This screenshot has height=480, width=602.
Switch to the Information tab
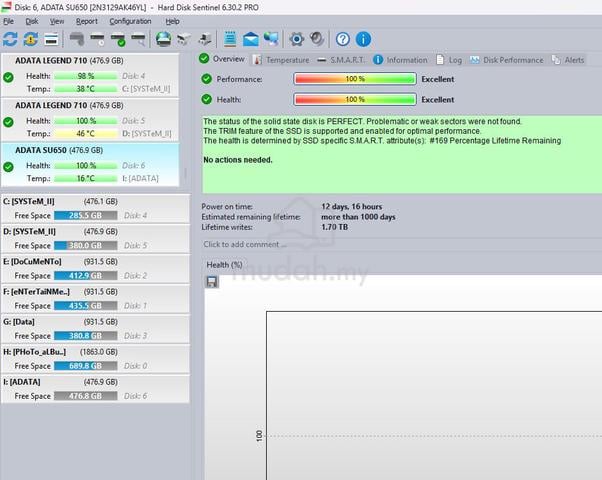coord(400,60)
